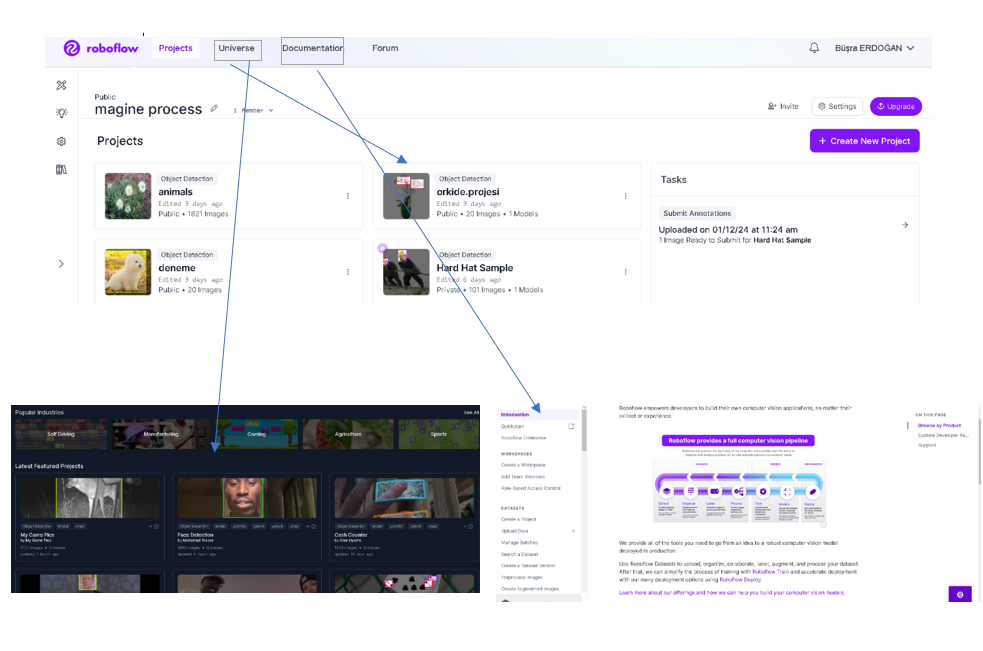This screenshot has width=983, height=651.
Task: Open Cash Counter project image
Action: click(404, 498)
